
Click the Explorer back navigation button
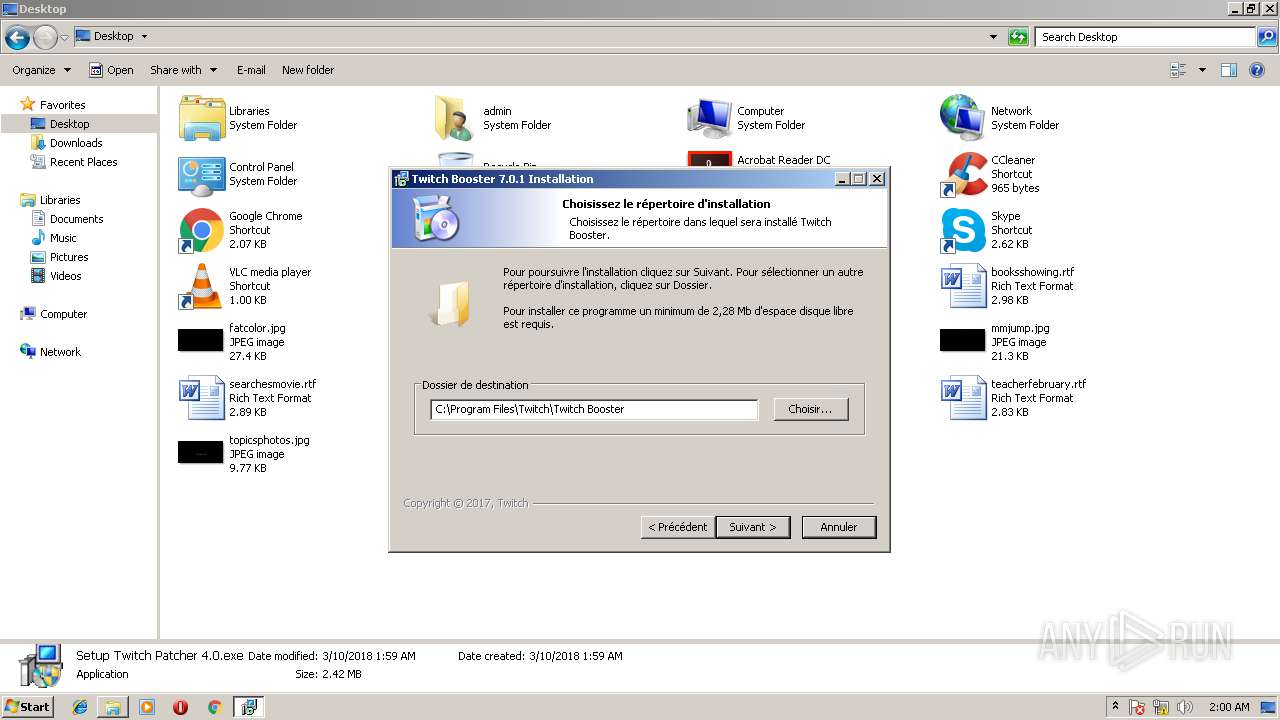point(17,38)
